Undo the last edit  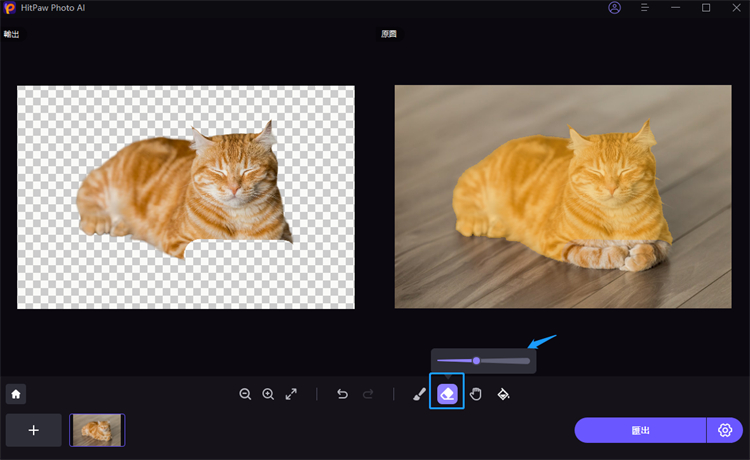342,394
